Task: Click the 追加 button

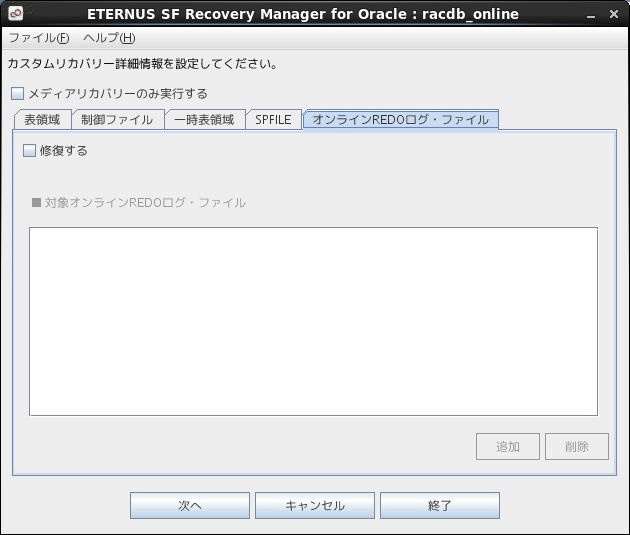Action: tap(508, 446)
